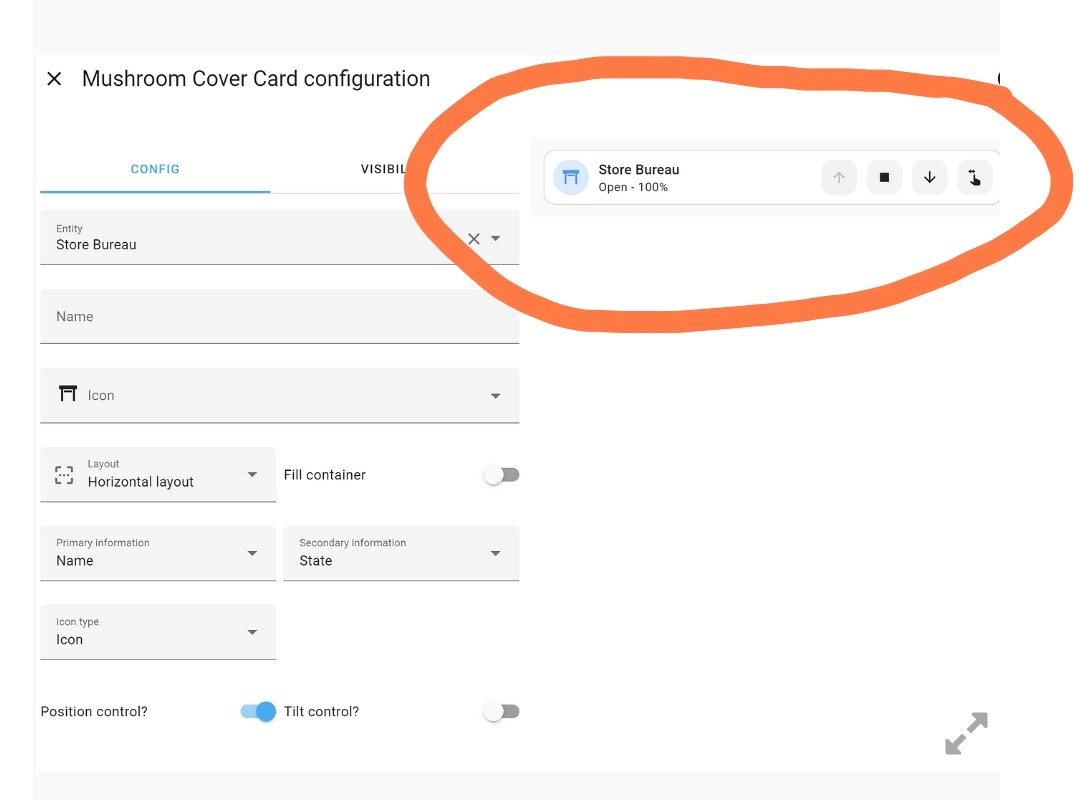
Task: Click the Store Bureau cover icon in preview
Action: point(571,178)
